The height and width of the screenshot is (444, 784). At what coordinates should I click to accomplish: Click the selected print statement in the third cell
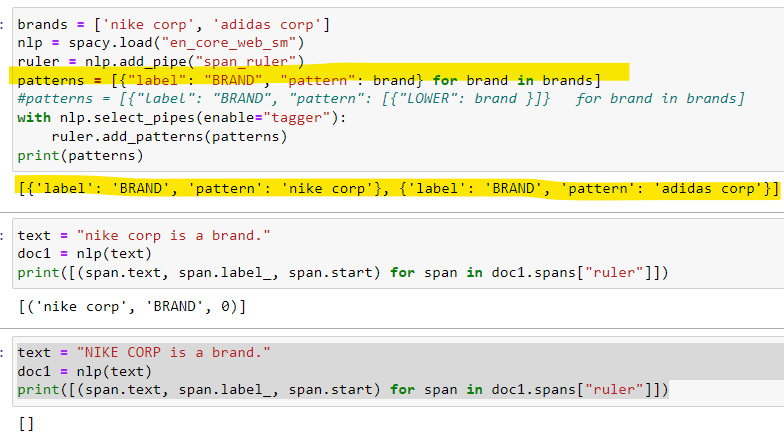tap(342, 390)
